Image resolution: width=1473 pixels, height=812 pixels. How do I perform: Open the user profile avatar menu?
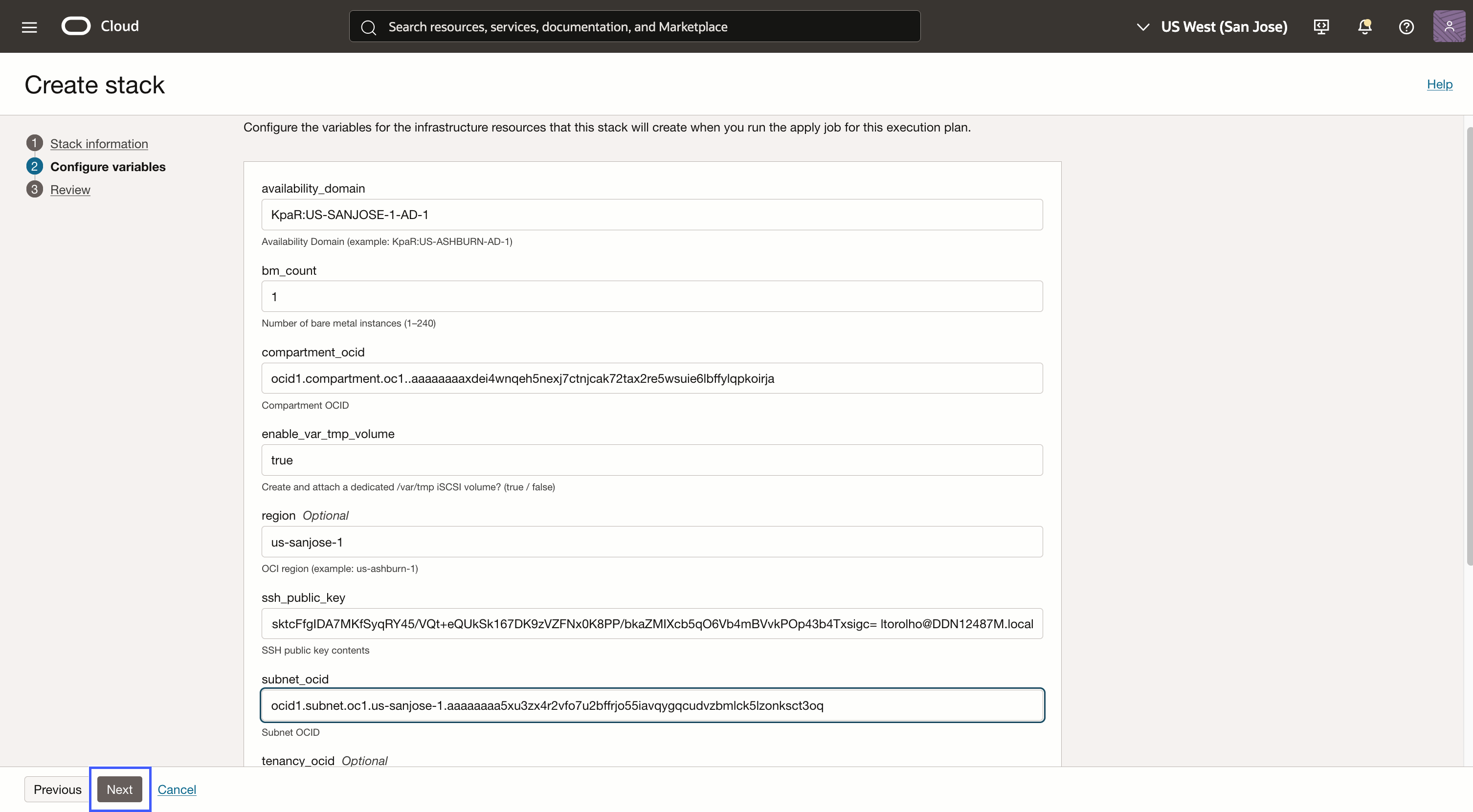1449,26
